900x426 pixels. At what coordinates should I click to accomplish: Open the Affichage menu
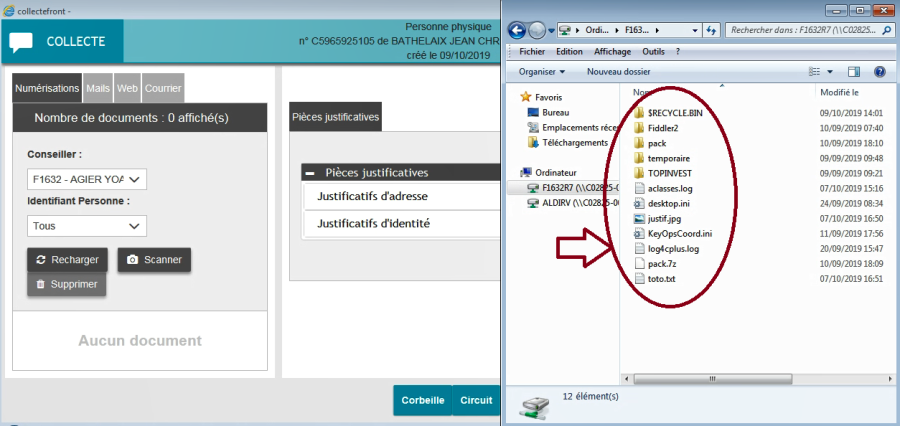(x=612, y=51)
